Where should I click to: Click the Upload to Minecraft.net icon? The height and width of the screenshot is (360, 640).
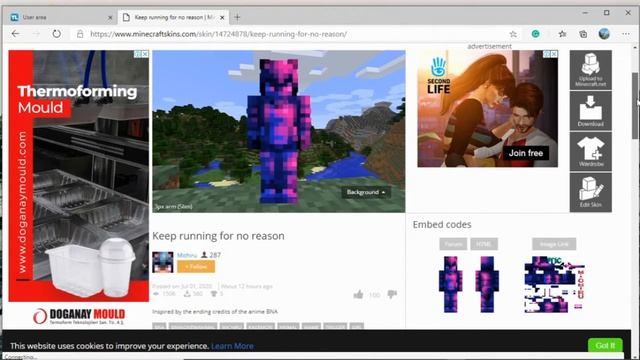click(591, 70)
